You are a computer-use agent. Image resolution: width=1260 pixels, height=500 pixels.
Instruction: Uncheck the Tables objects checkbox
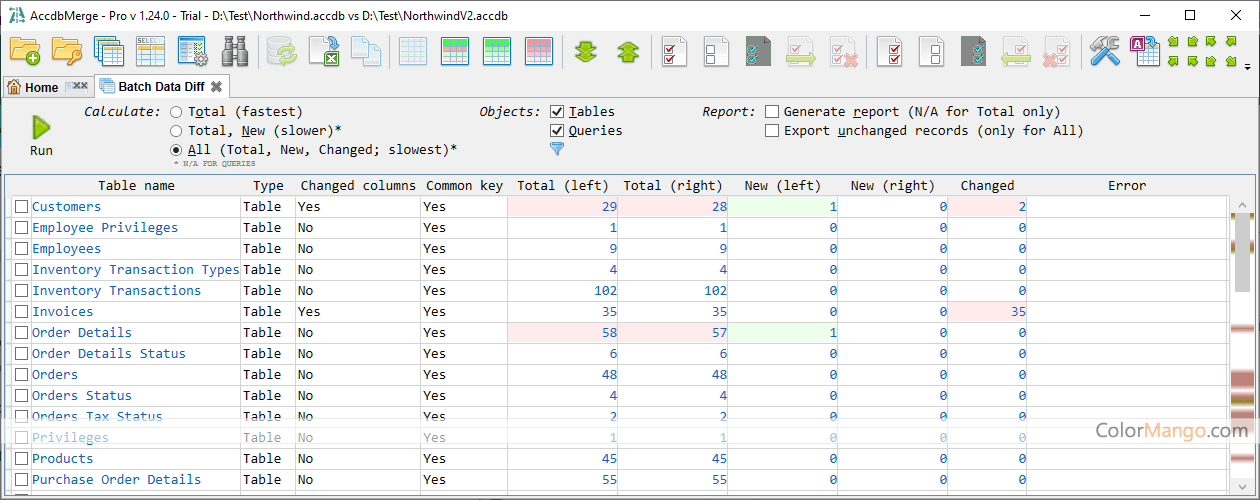click(x=557, y=112)
